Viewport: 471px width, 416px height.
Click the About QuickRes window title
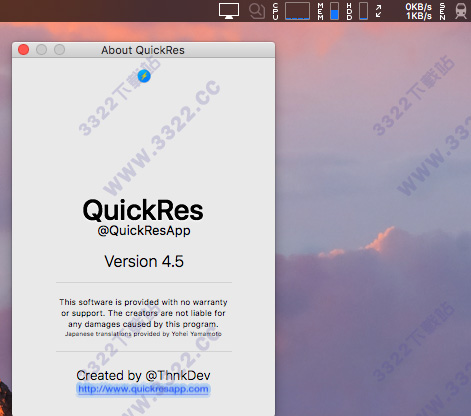[143, 50]
